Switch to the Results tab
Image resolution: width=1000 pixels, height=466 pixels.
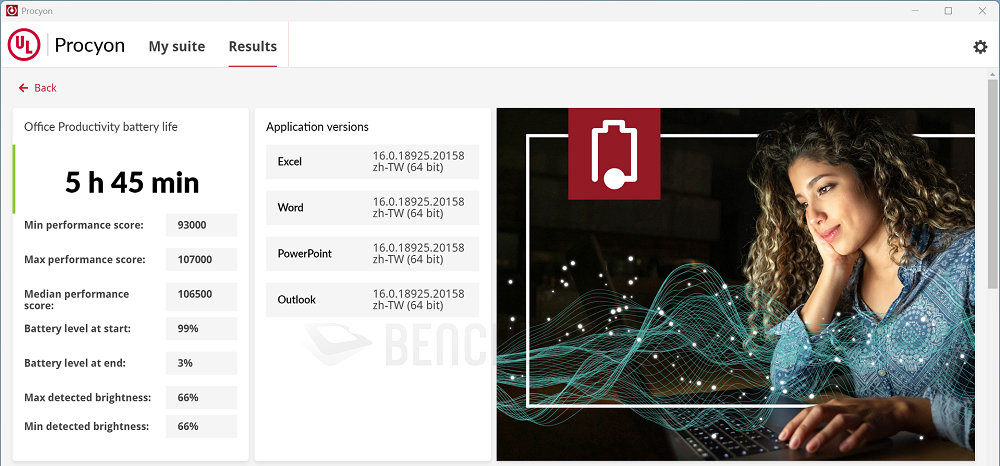point(253,47)
